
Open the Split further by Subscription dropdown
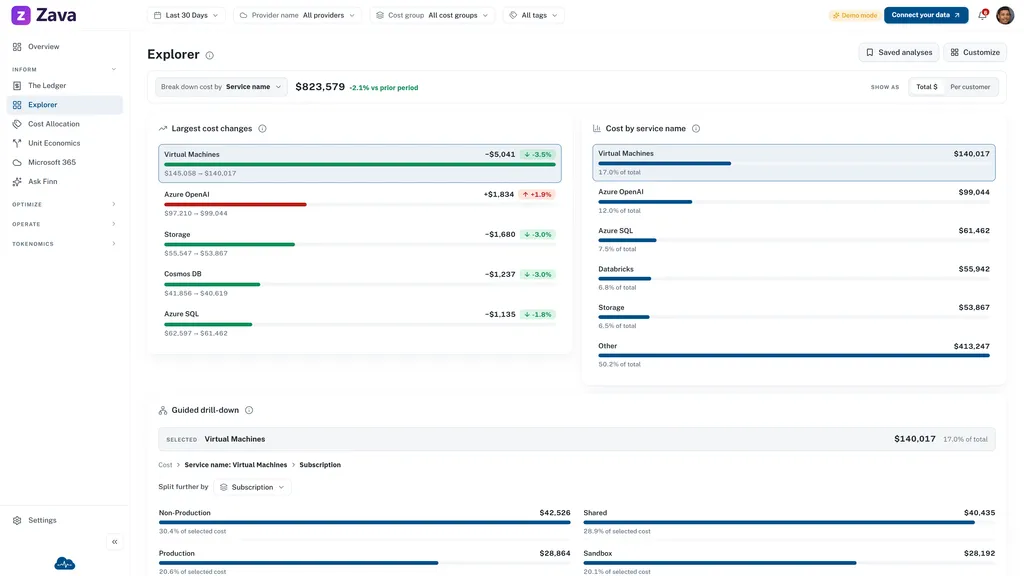(x=252, y=487)
